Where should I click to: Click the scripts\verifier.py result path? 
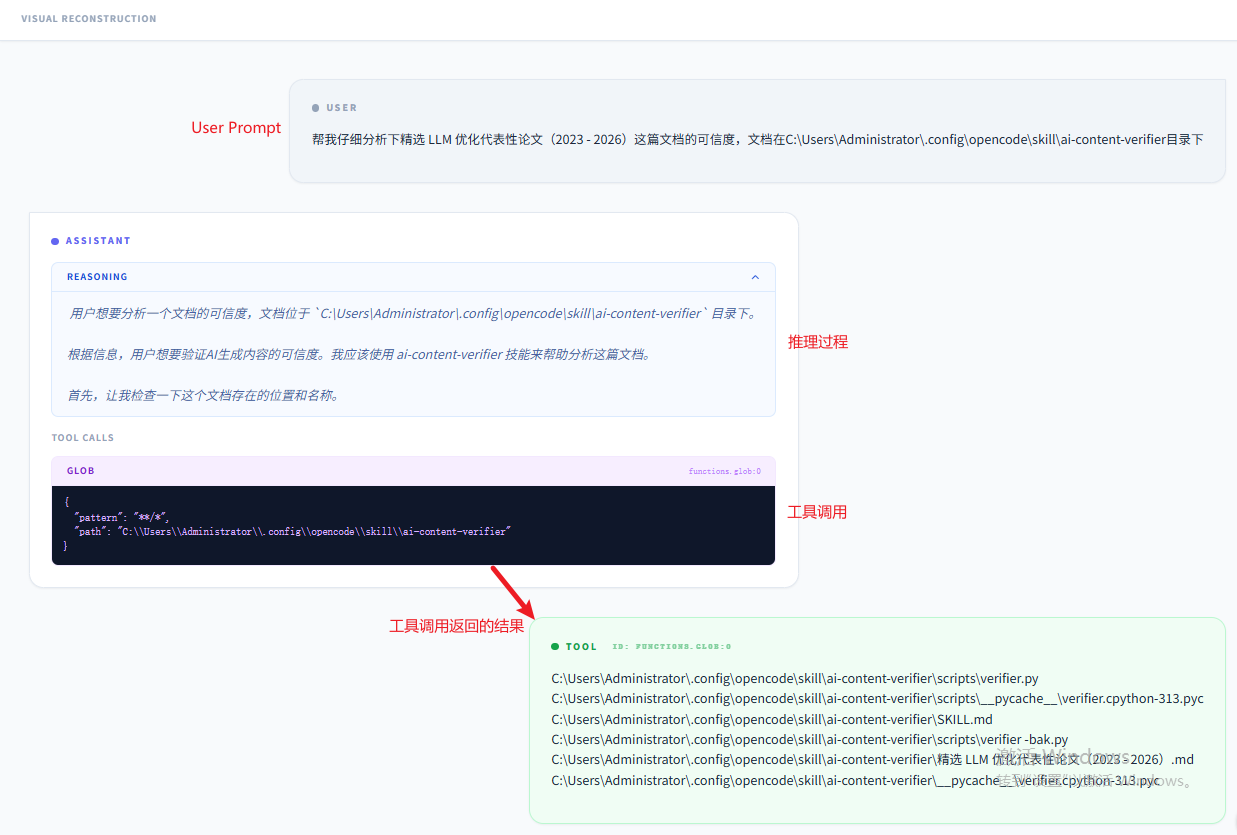coord(795,679)
